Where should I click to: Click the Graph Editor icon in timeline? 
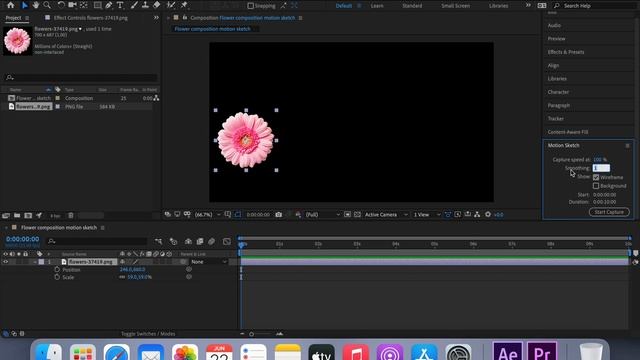[227, 241]
